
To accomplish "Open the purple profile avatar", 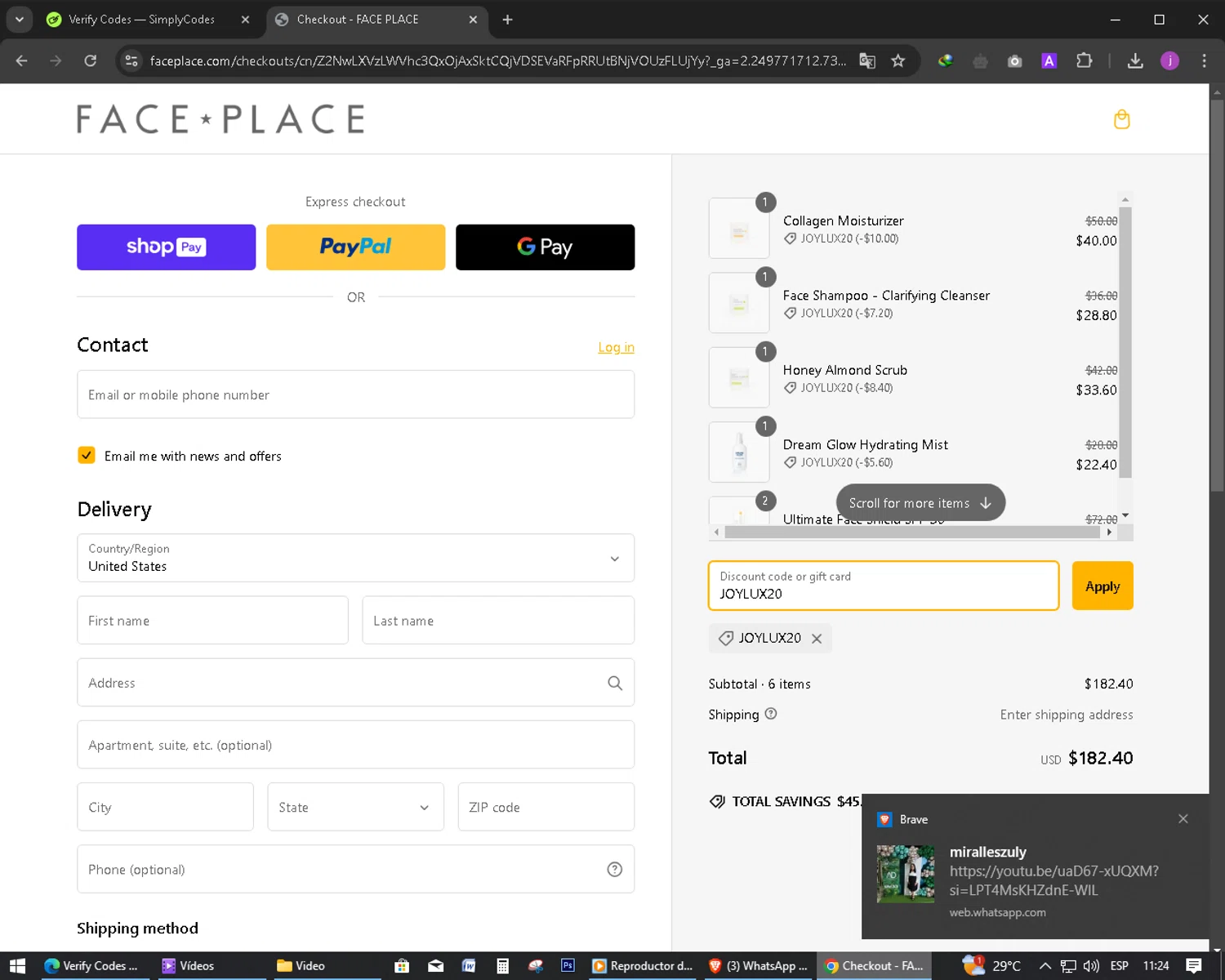I will [1169, 60].
